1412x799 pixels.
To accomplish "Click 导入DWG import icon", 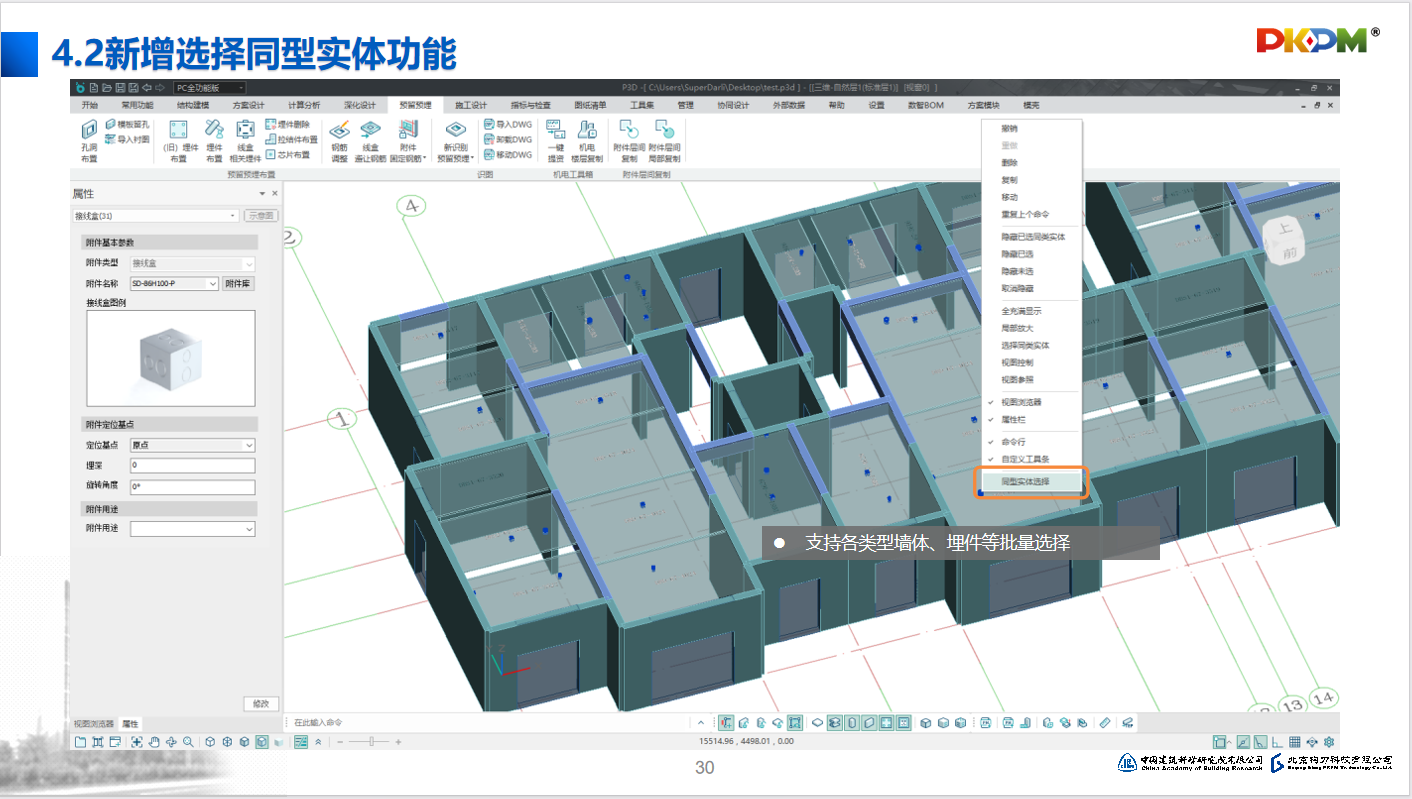I will [x=507, y=125].
